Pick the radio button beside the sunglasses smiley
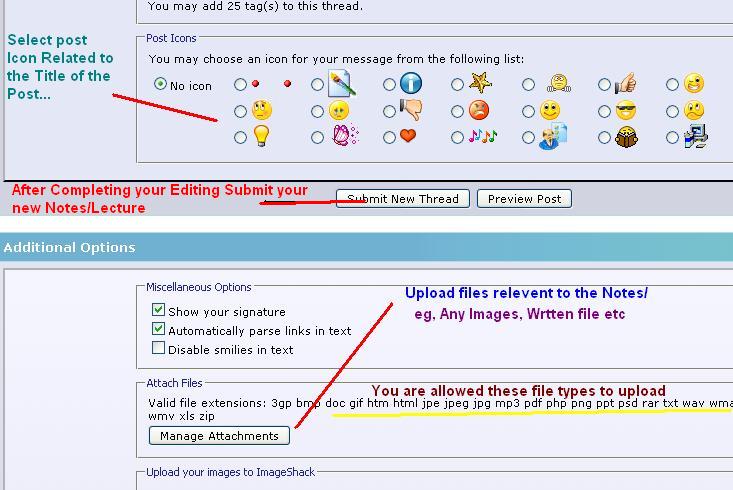733x490 pixels. point(604,111)
